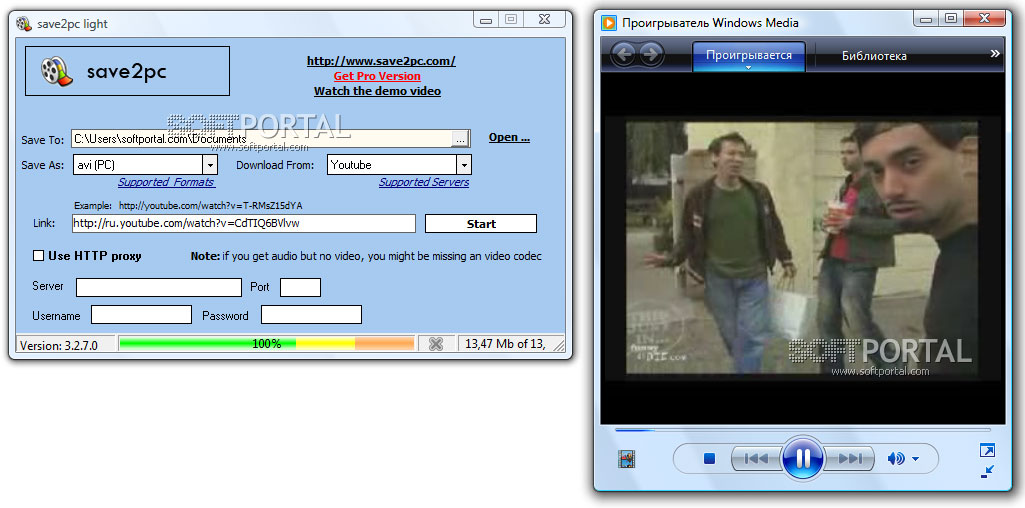Go back in Windows Media Player
The image size is (1025, 508).
tap(625, 55)
